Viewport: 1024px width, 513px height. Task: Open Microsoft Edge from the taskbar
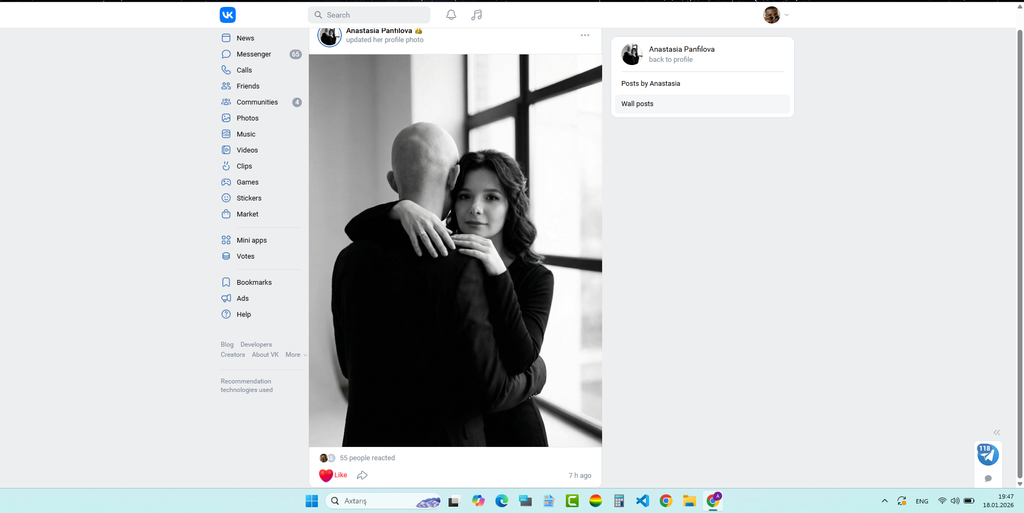tap(502, 501)
